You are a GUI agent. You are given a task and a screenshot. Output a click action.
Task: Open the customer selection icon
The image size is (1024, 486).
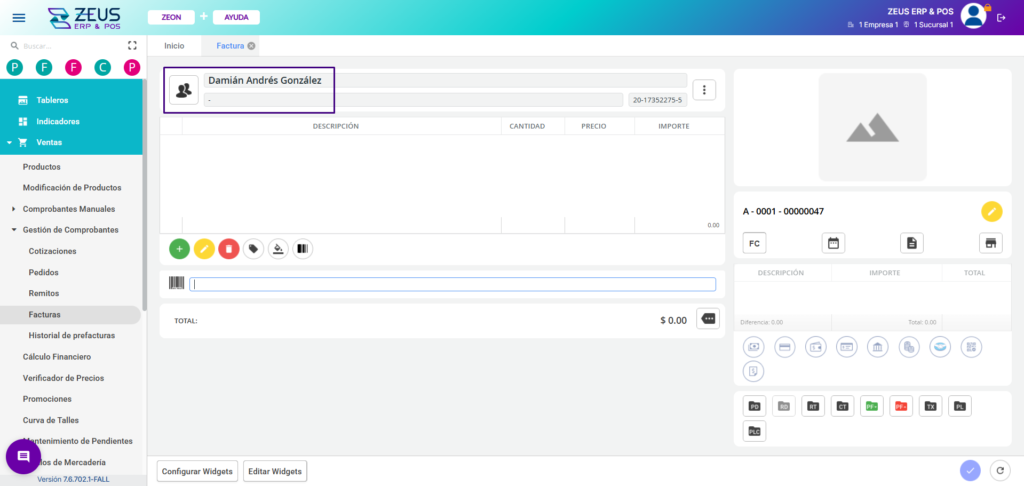183,90
